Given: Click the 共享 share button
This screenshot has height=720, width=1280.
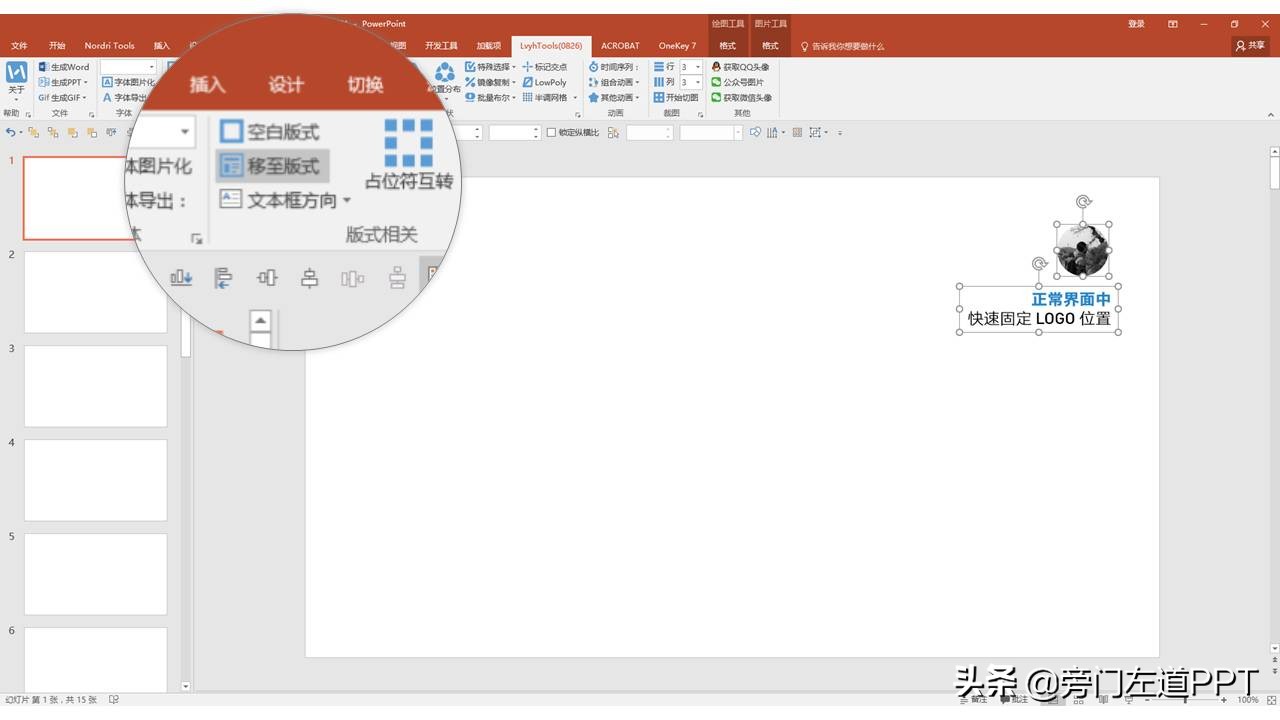Looking at the screenshot, I should point(1250,46).
